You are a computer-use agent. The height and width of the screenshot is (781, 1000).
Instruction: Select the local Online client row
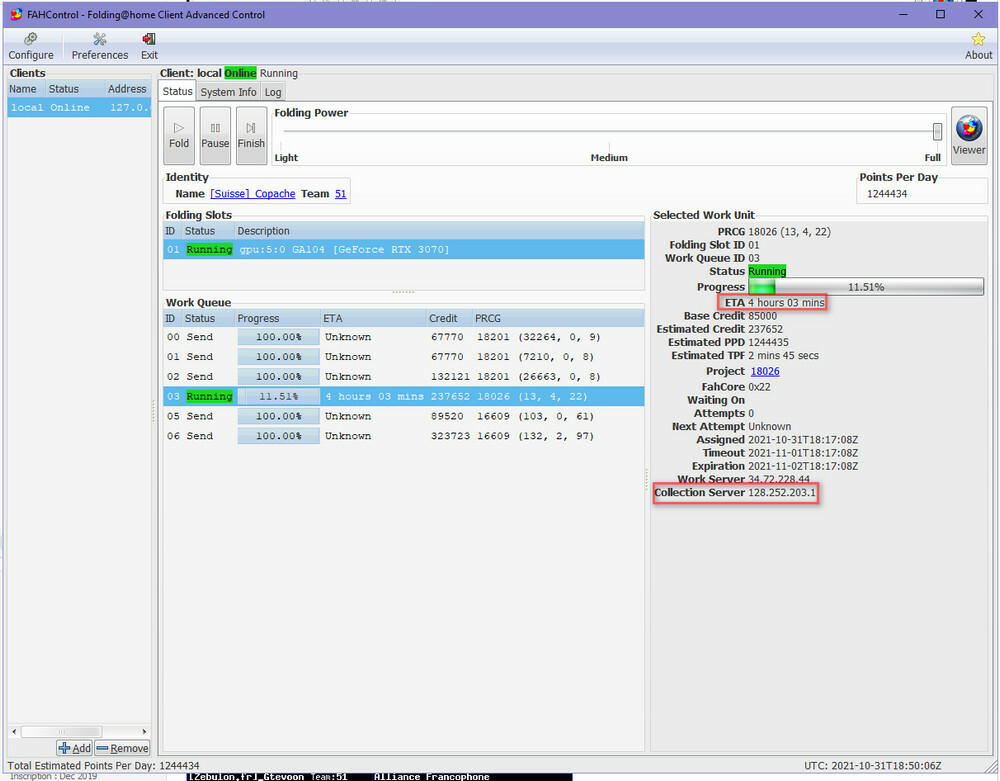click(x=79, y=107)
